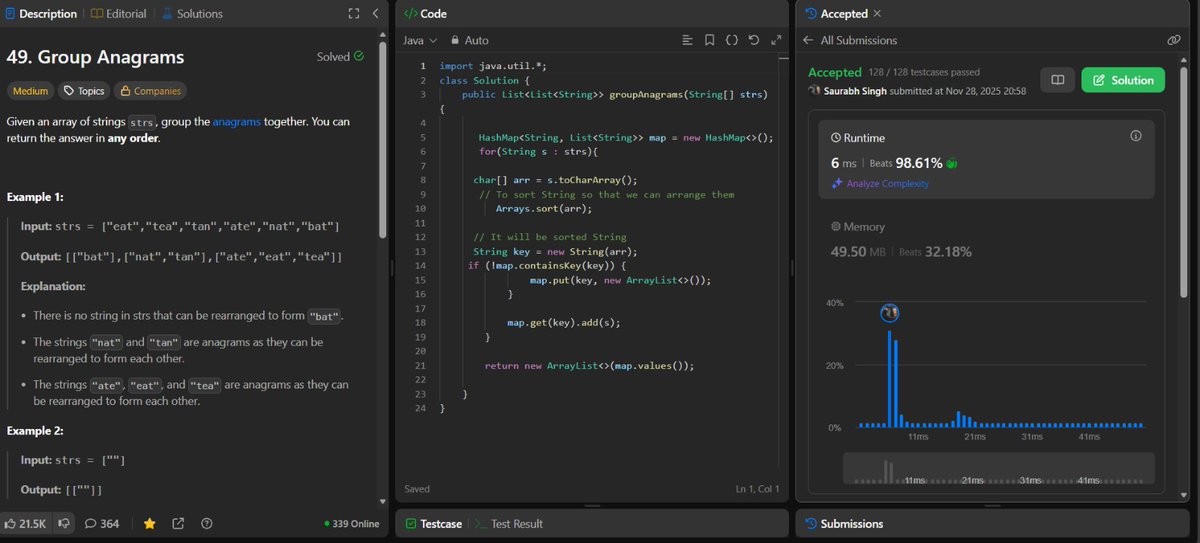Click the 128 / 128 testcases passed text

924,72
